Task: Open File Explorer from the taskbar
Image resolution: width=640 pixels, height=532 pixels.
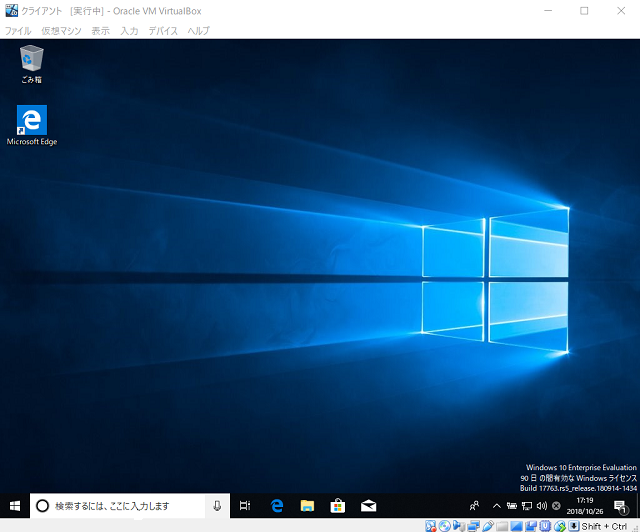Action: [308, 506]
